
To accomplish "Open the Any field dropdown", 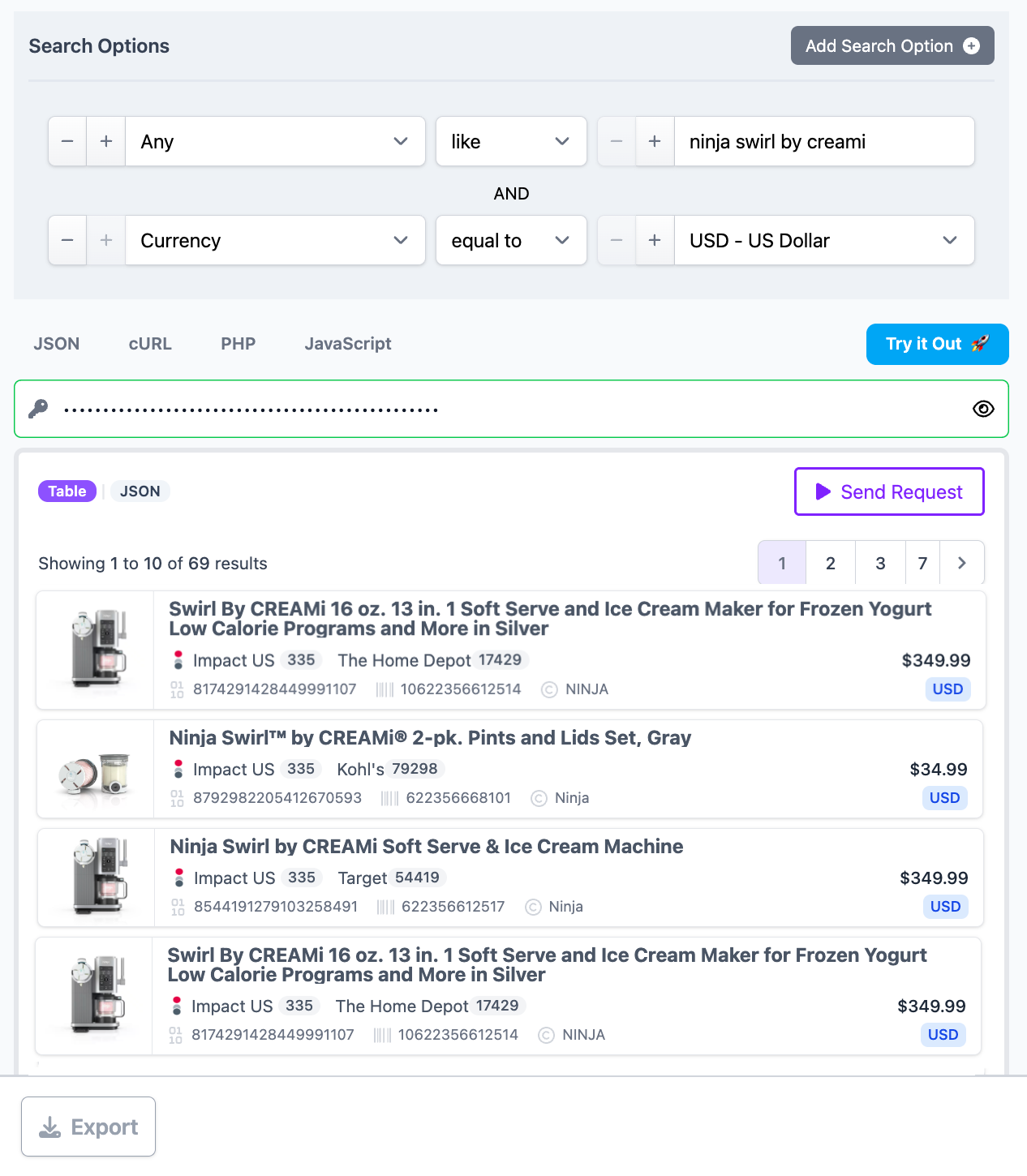I will click(x=275, y=141).
